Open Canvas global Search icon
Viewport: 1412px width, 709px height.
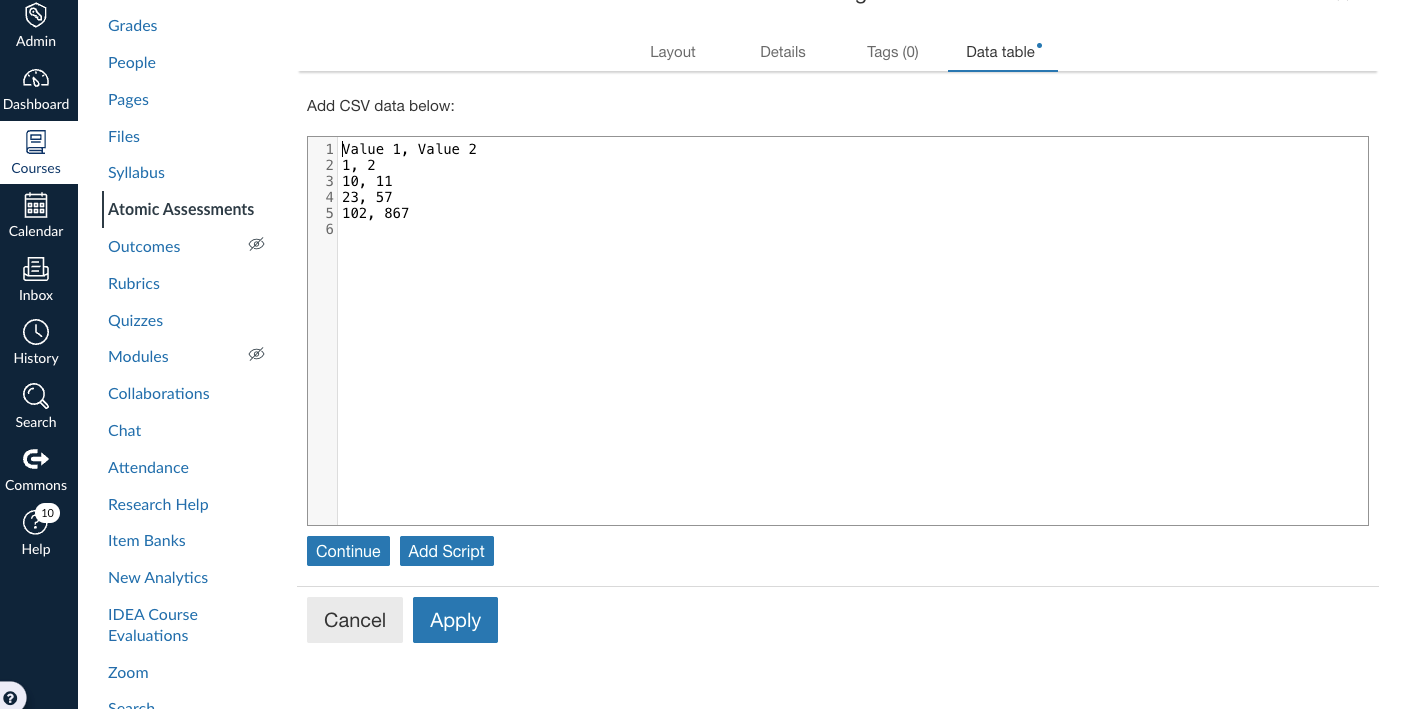(x=36, y=406)
